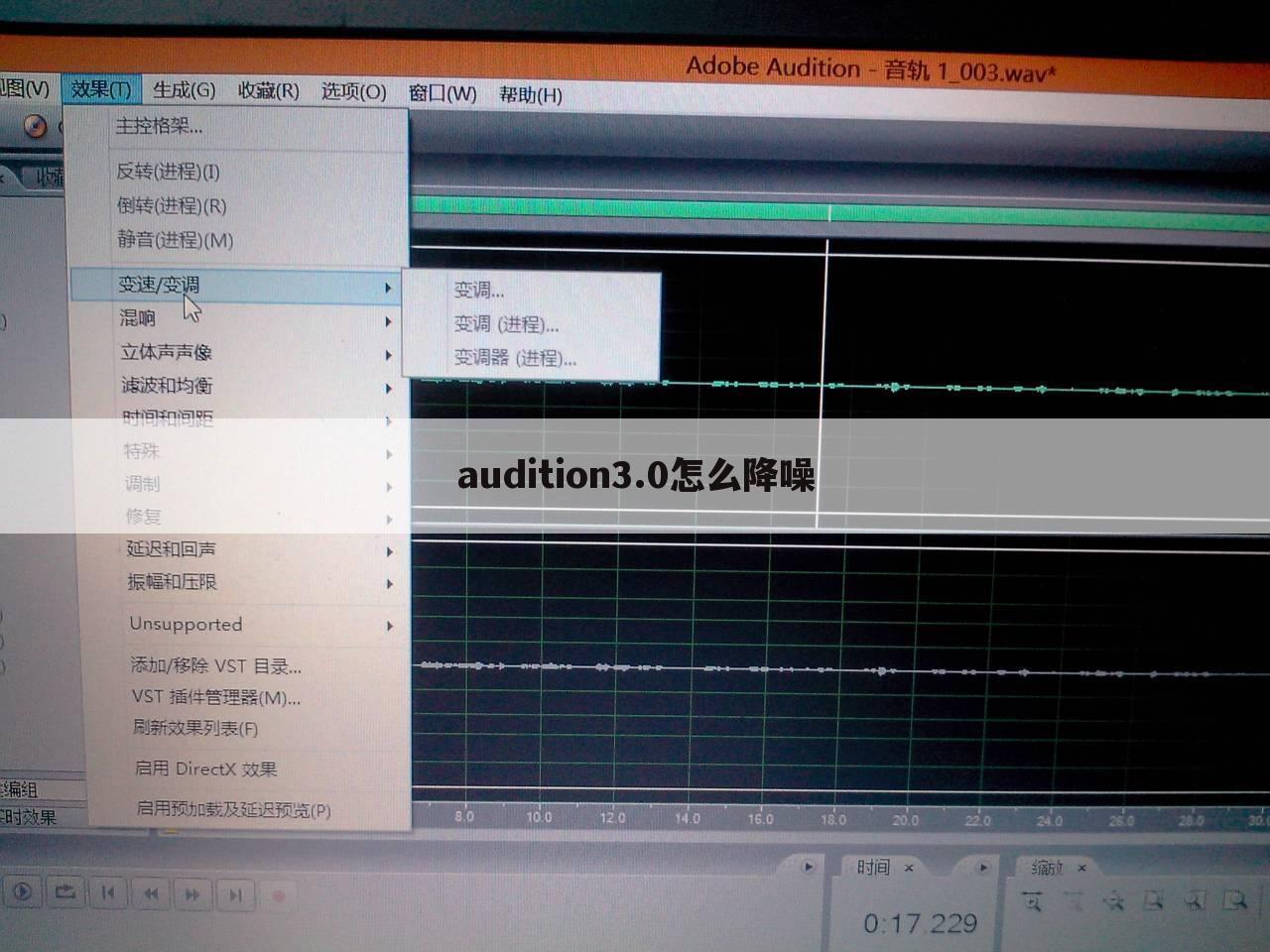Open the panel menu arrow left of 缩放
Image resolution: width=1270 pixels, height=952 pixels.
[983, 868]
